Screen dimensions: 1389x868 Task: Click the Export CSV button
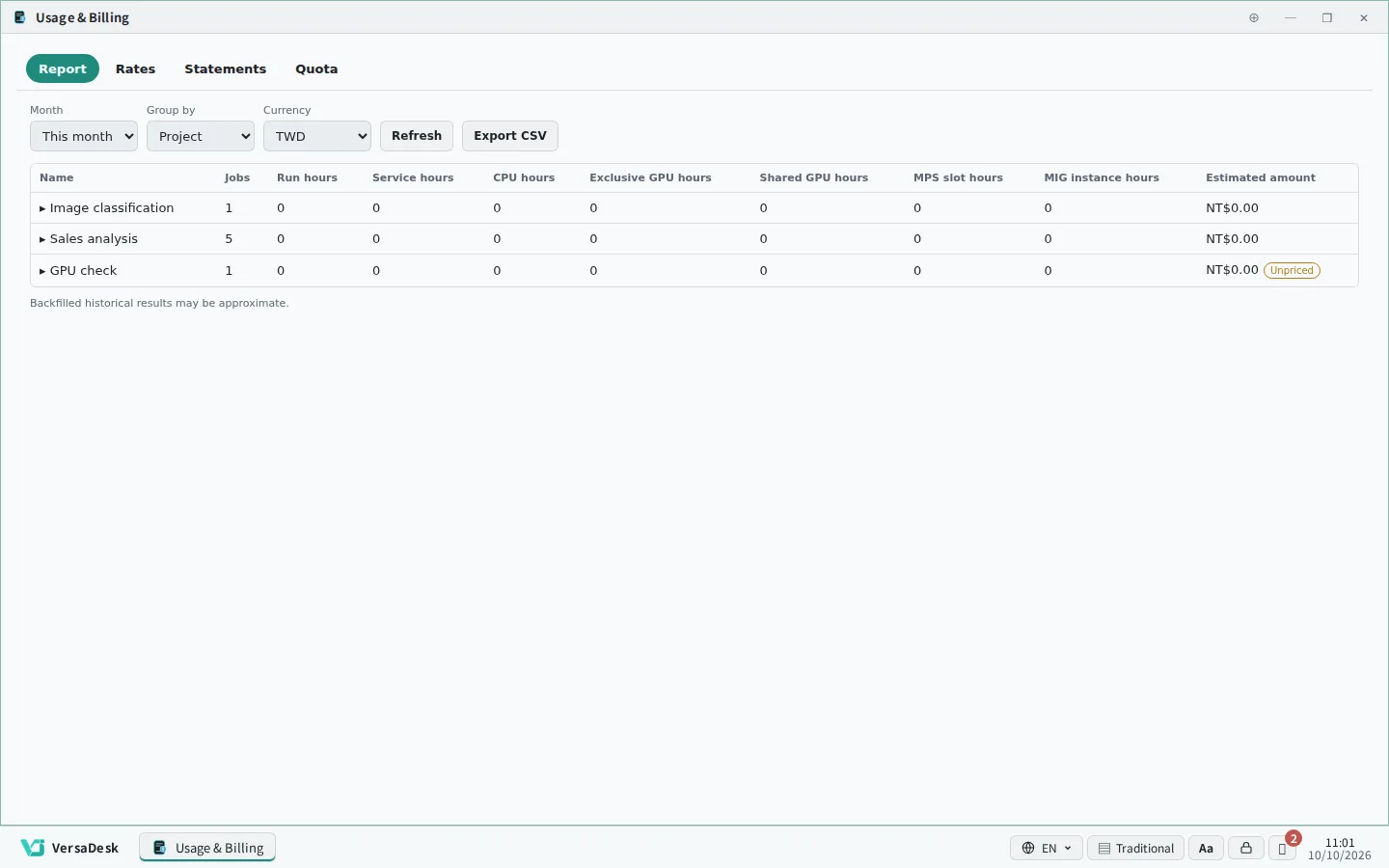pyautogui.click(x=510, y=136)
